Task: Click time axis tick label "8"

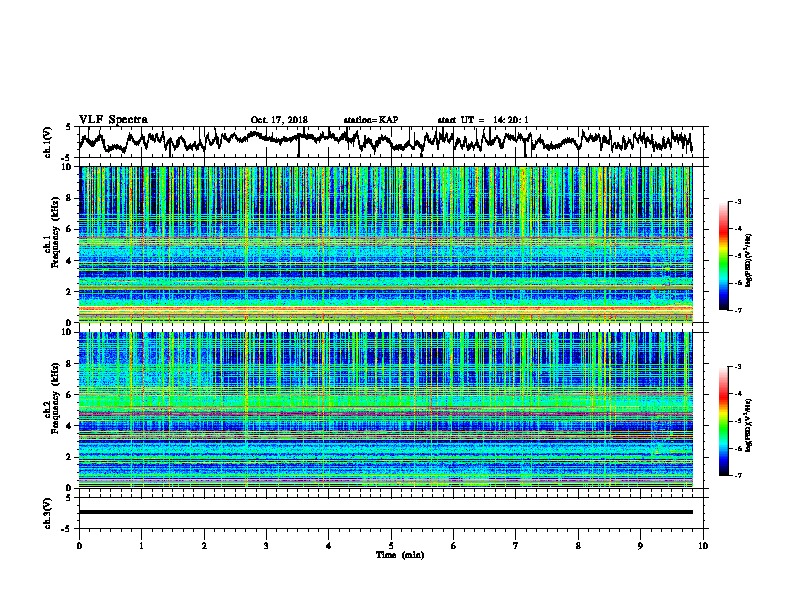Action: coord(578,546)
